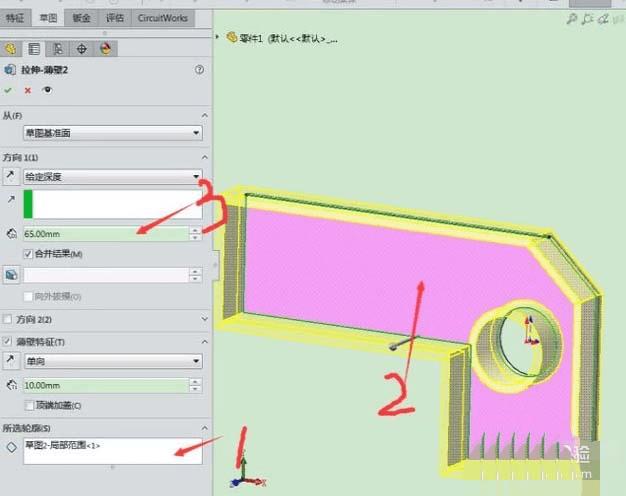
Task: Click the previous view icon in the viewport toolbar
Action: tap(603, 19)
